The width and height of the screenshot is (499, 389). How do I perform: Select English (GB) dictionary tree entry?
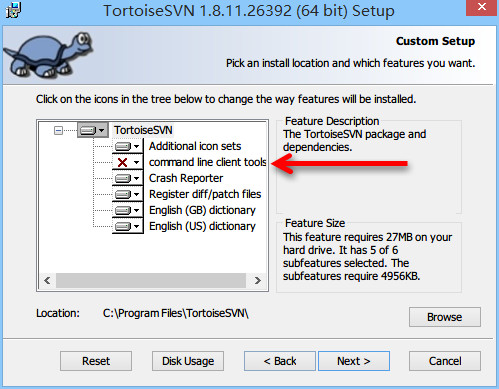coord(202,210)
